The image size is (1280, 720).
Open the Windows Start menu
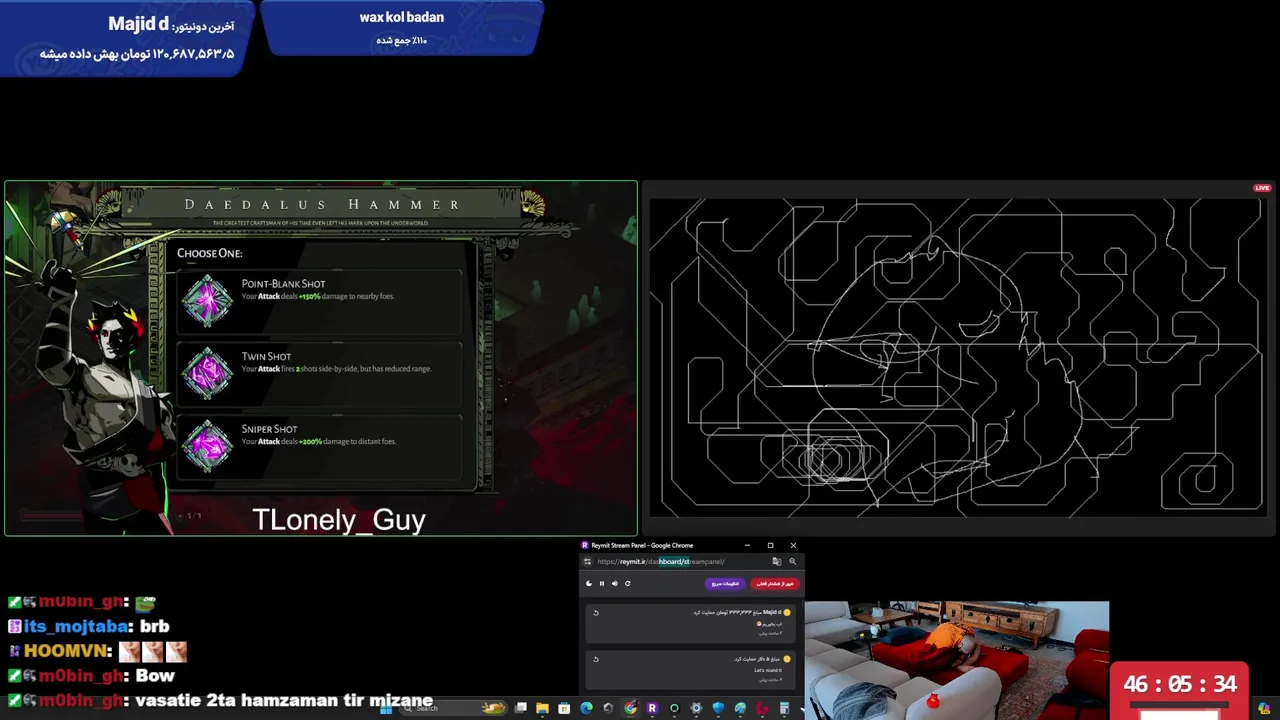385,708
